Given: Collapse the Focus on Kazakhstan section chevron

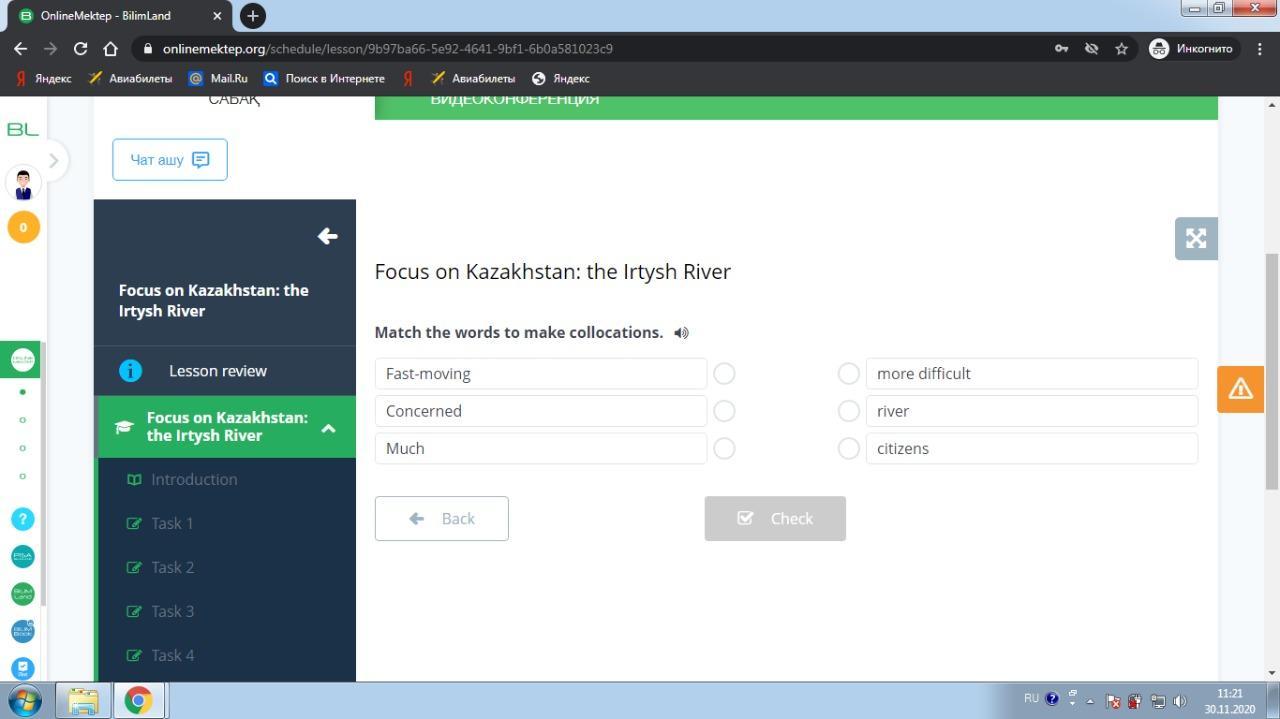Looking at the screenshot, I should pyautogui.click(x=328, y=428).
